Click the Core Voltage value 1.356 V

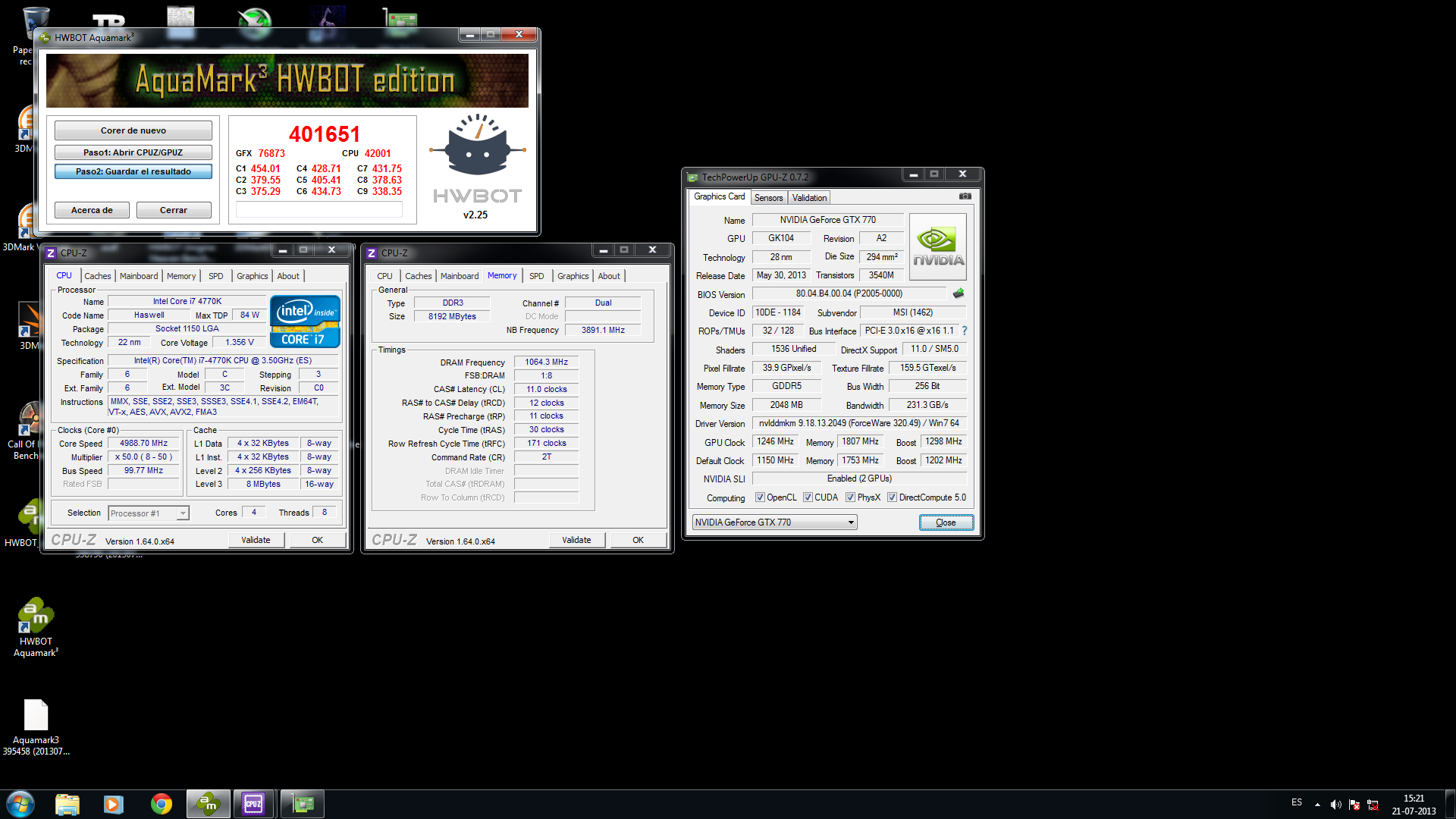point(240,342)
